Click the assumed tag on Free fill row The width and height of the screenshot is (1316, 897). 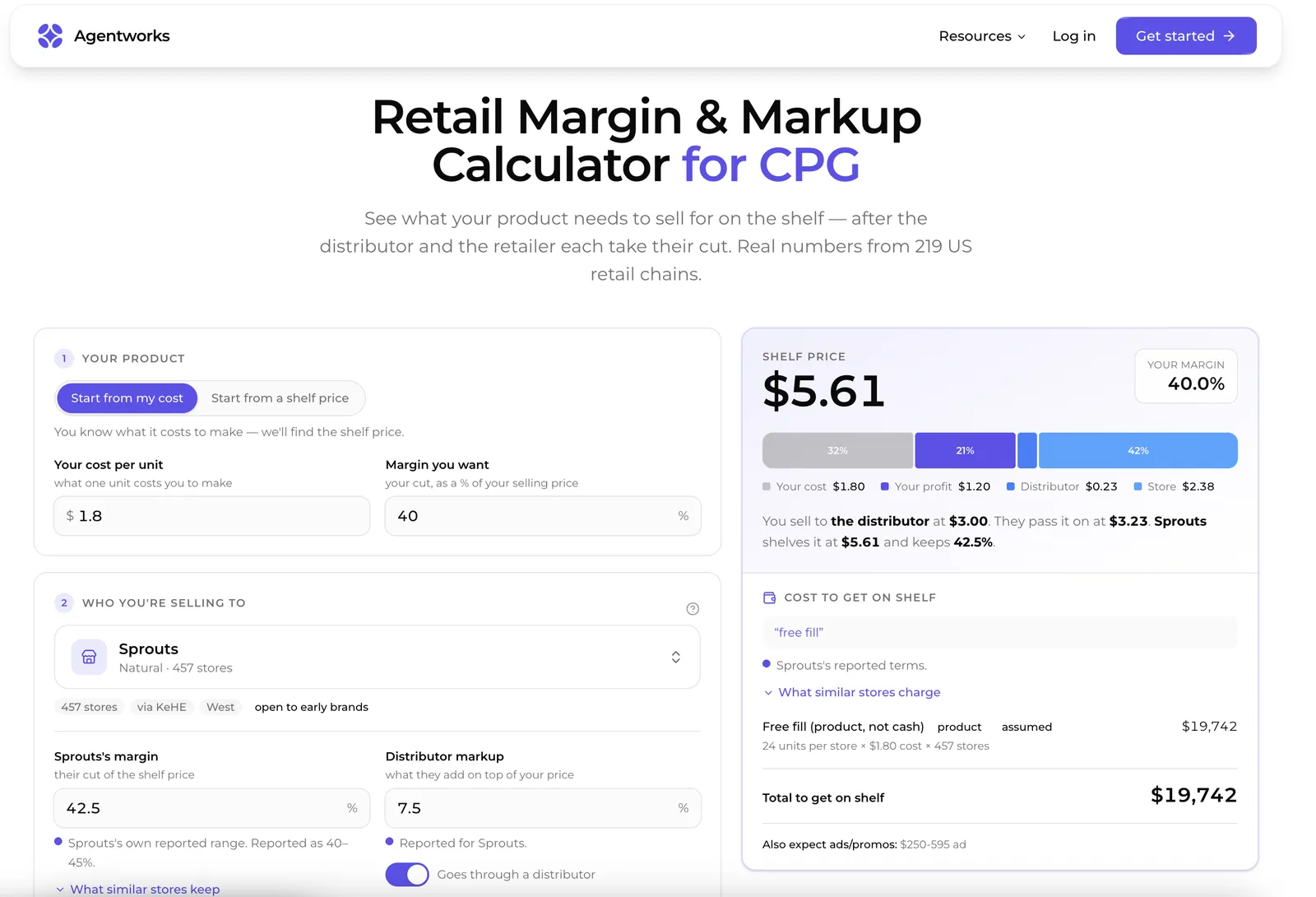[x=1026, y=727]
